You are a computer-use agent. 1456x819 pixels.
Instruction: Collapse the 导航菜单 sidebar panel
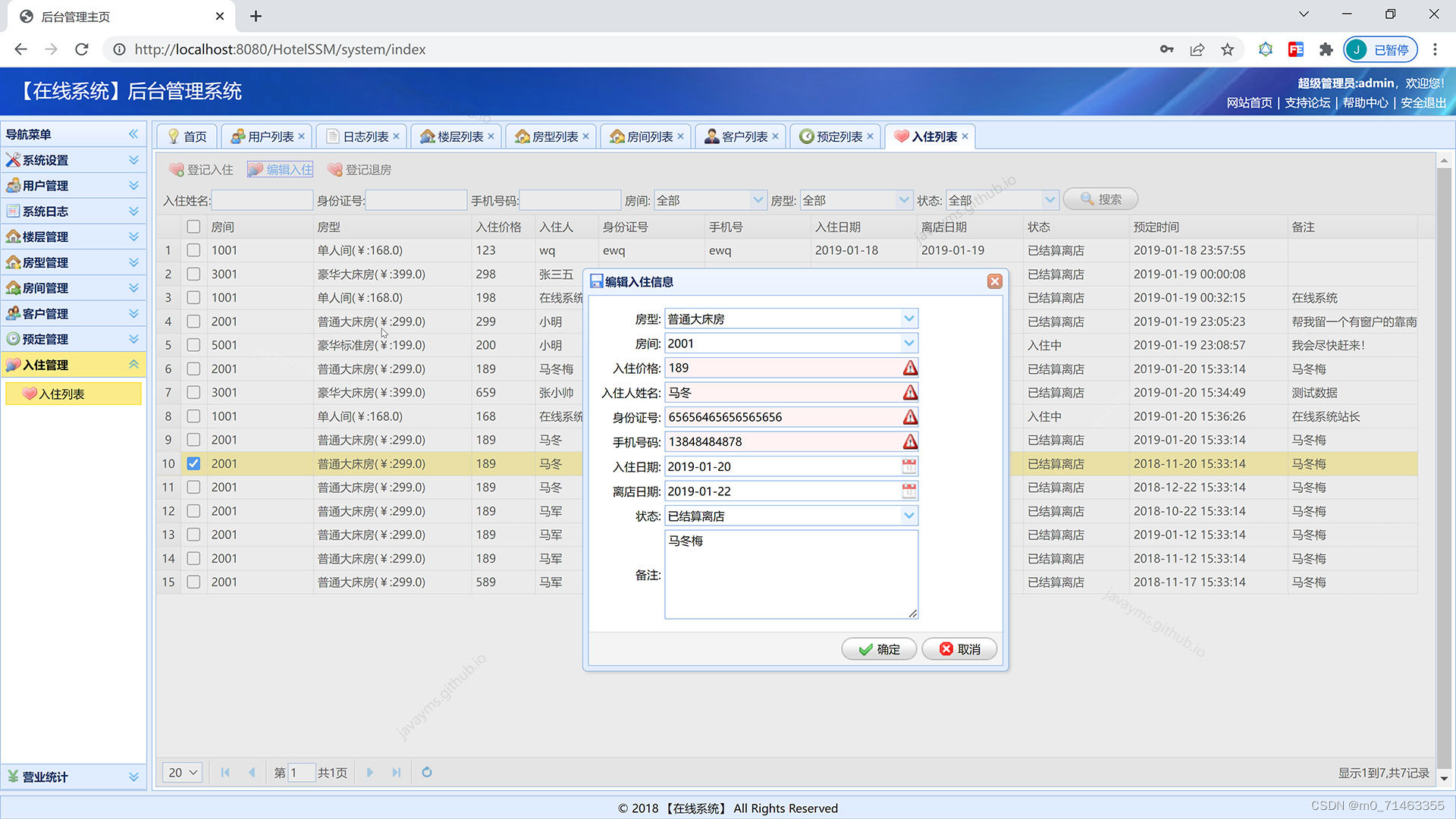pyautogui.click(x=133, y=134)
